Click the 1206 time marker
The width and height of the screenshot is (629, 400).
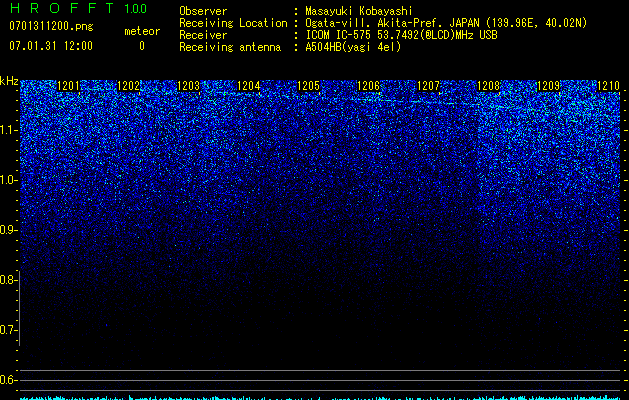click(368, 86)
